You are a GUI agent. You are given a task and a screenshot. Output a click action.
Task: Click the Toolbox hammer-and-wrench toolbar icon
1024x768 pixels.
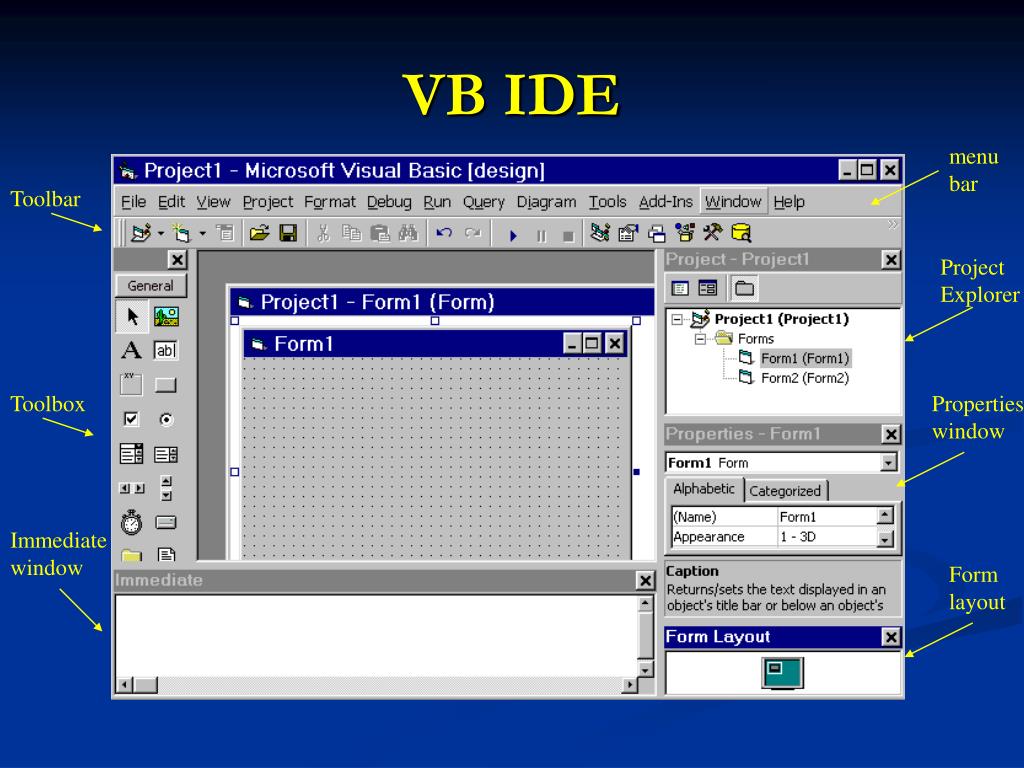click(x=712, y=232)
